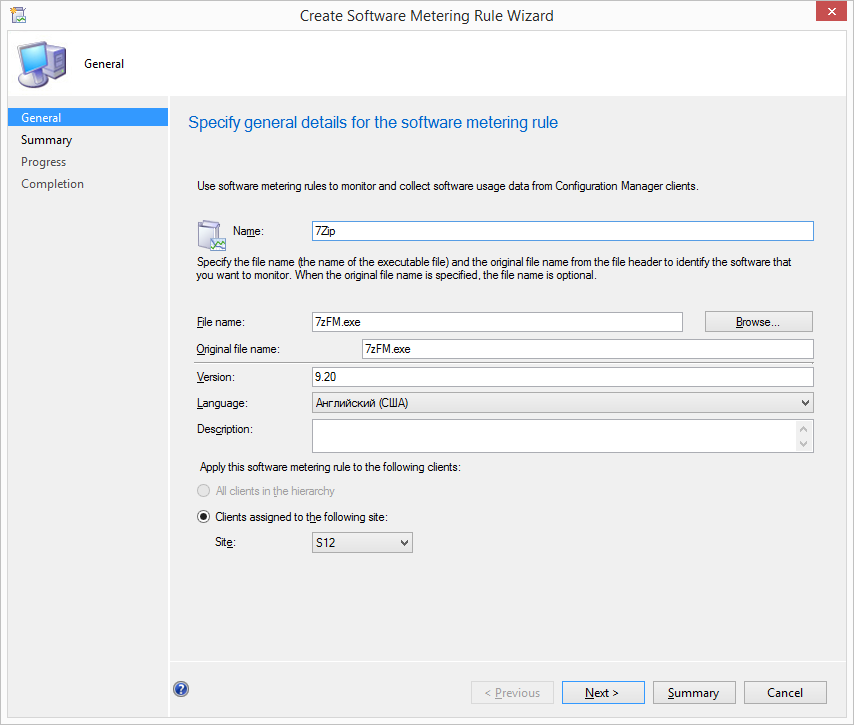The height and width of the screenshot is (725, 854).
Task: Open the Site dropdown showing S12
Action: [362, 542]
